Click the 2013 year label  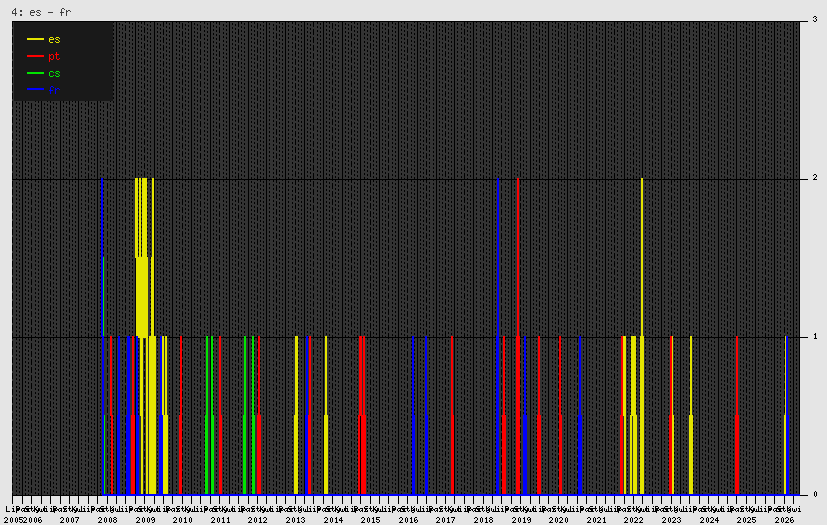tap(295, 520)
